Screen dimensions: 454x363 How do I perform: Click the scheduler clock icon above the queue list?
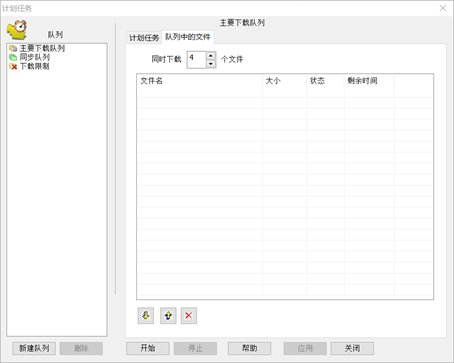(17, 29)
